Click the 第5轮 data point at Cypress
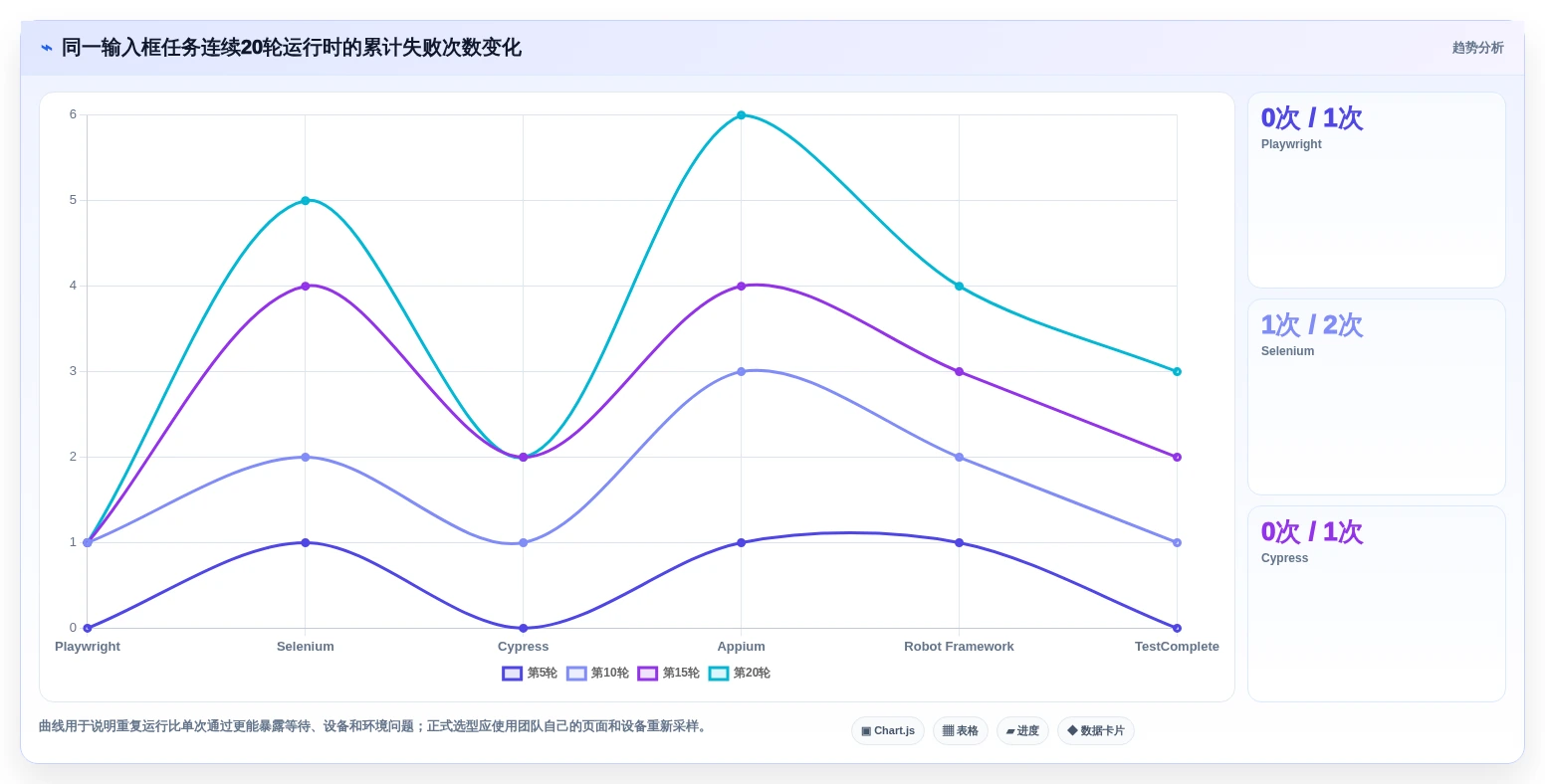Viewport: 1545px width, 784px height. point(524,628)
